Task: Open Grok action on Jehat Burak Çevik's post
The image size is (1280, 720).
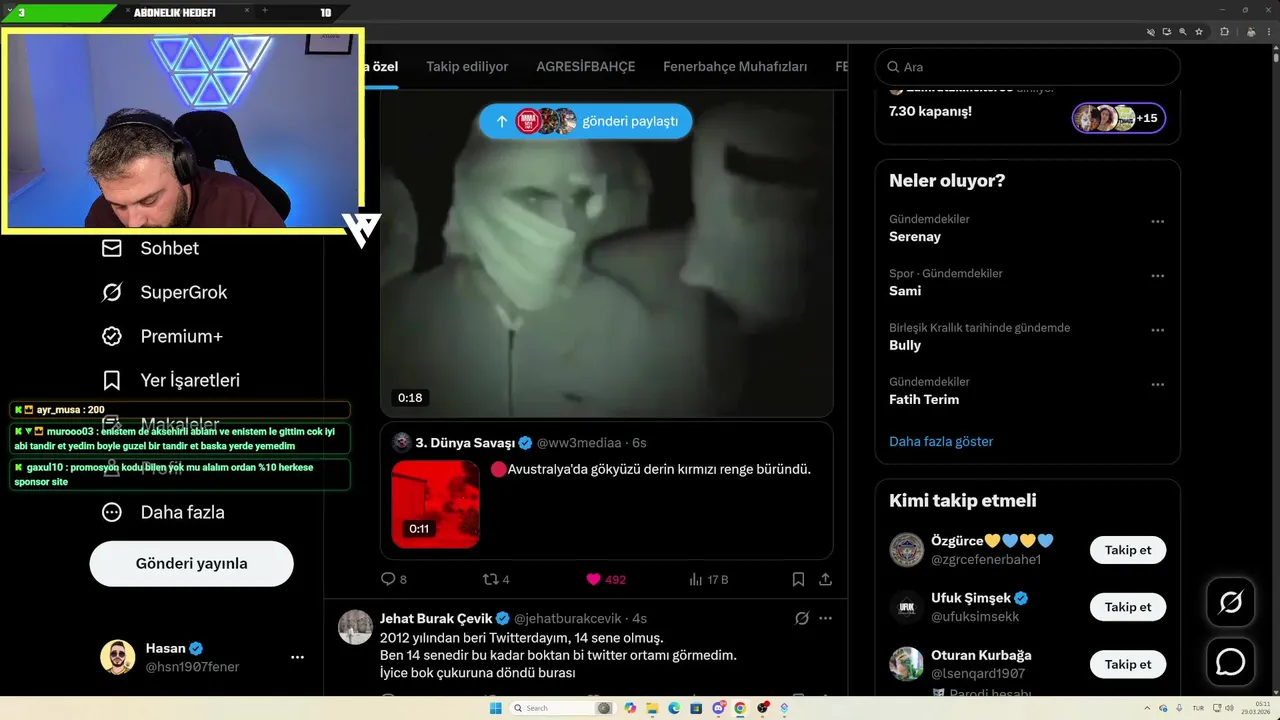Action: [x=801, y=618]
